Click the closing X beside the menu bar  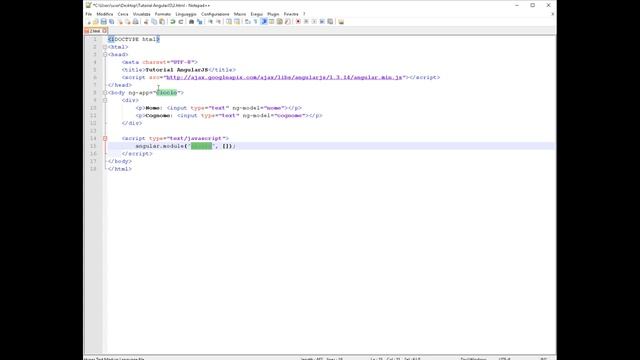[553, 14]
